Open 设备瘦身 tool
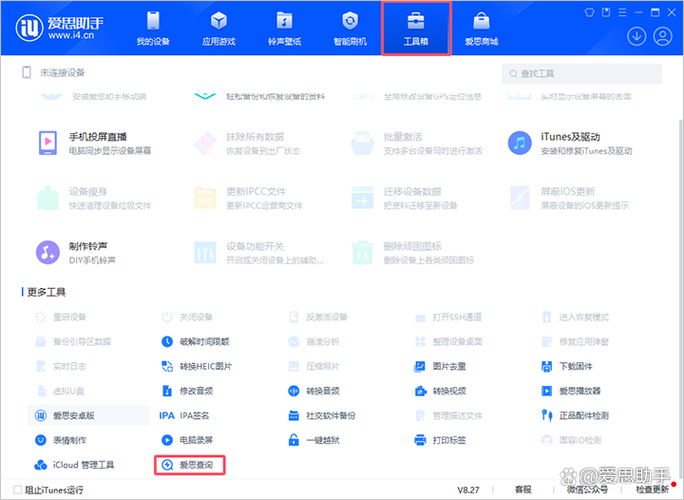684x500 pixels. 94,198
